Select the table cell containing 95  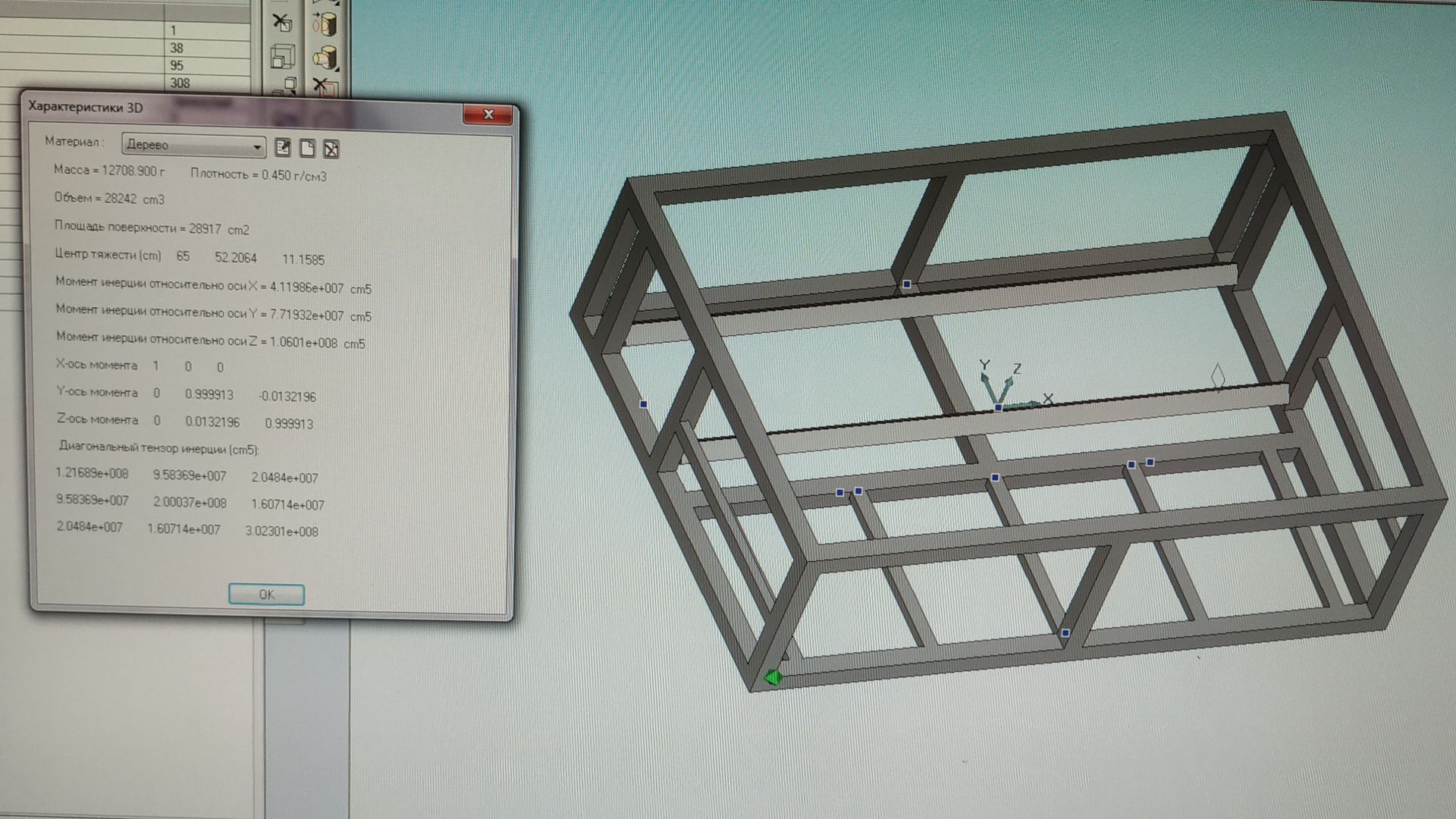coord(206,65)
